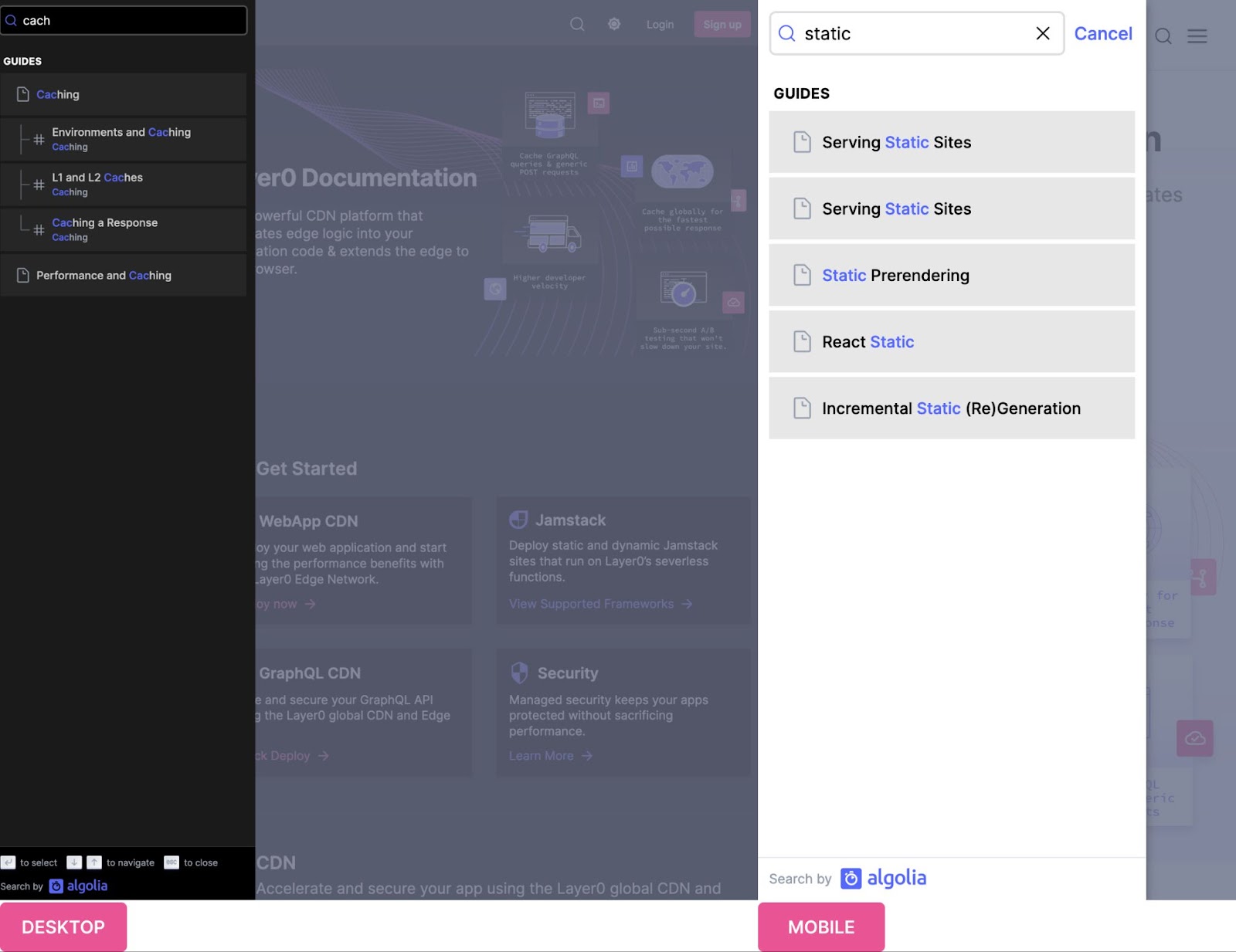Screen dimensions: 1236x952
Task: Open 'Incremental Static (Re)Generation' result
Action: (x=952, y=408)
